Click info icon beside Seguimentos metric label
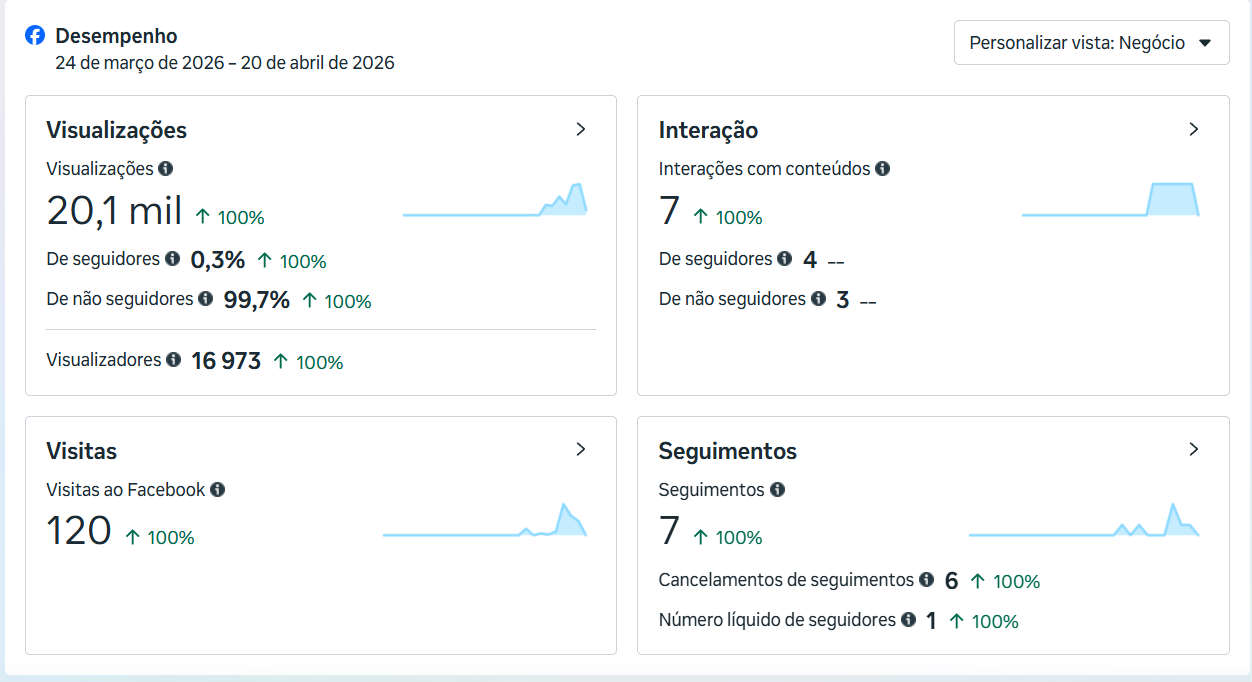The image size is (1252, 682). tap(777, 490)
